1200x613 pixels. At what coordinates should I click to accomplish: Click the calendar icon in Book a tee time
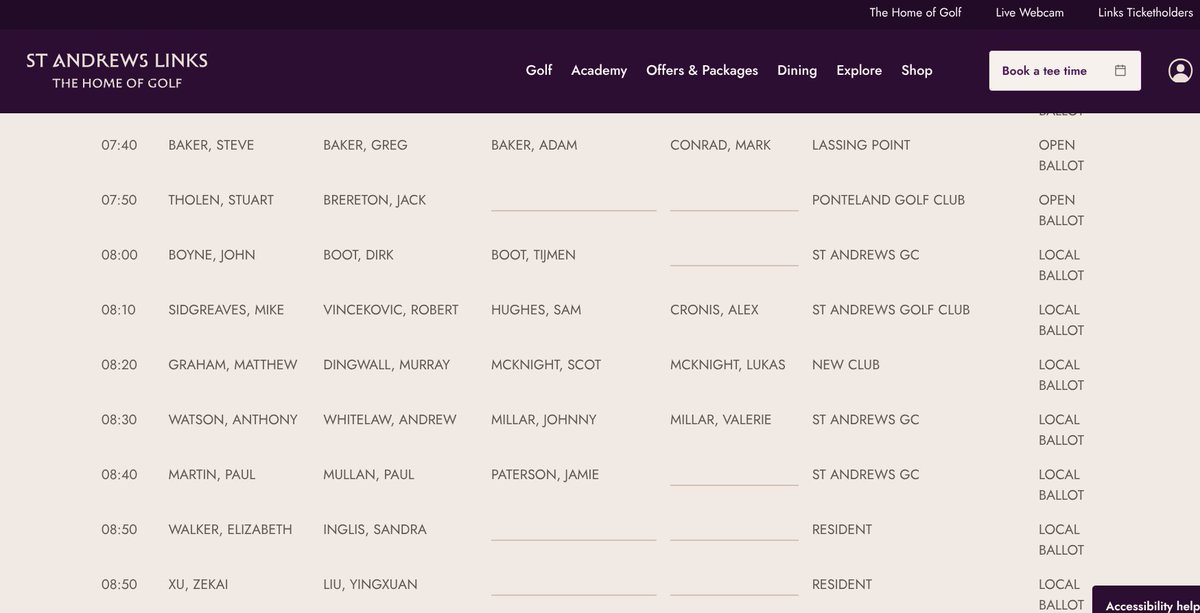[x=1120, y=71]
